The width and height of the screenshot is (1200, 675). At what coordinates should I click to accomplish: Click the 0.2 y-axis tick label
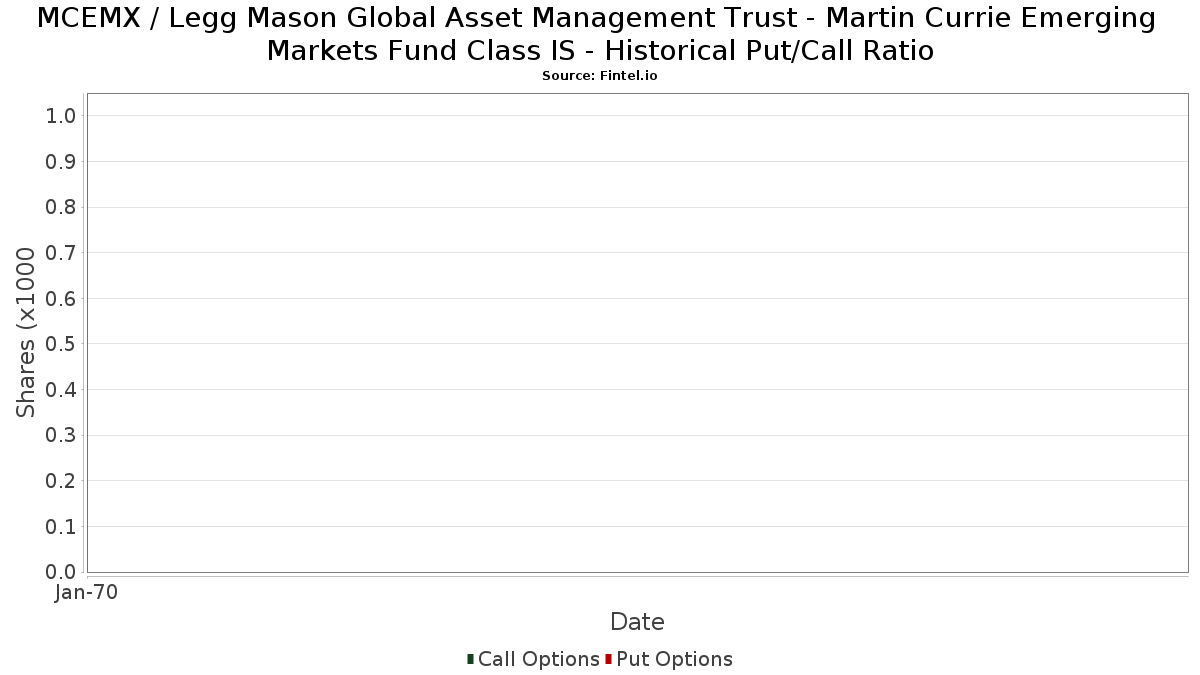click(61, 481)
